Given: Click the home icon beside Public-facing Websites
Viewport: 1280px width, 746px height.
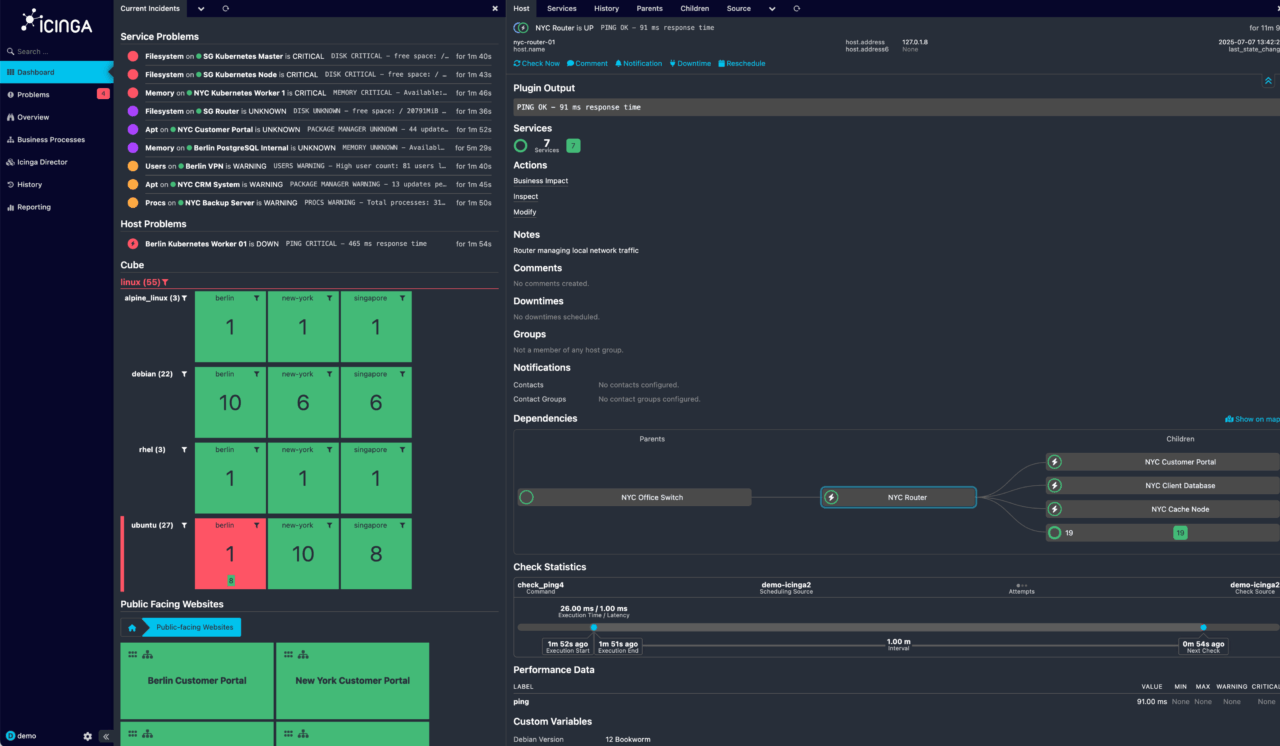Looking at the screenshot, I should pos(131,627).
